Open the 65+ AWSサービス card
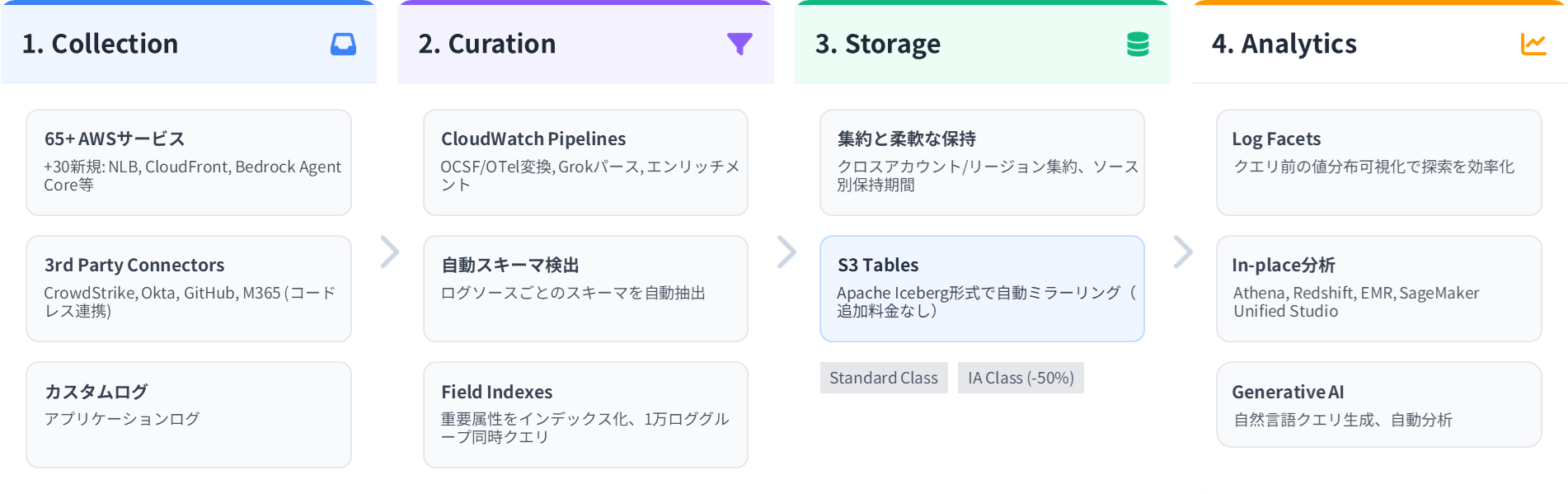 [189, 162]
